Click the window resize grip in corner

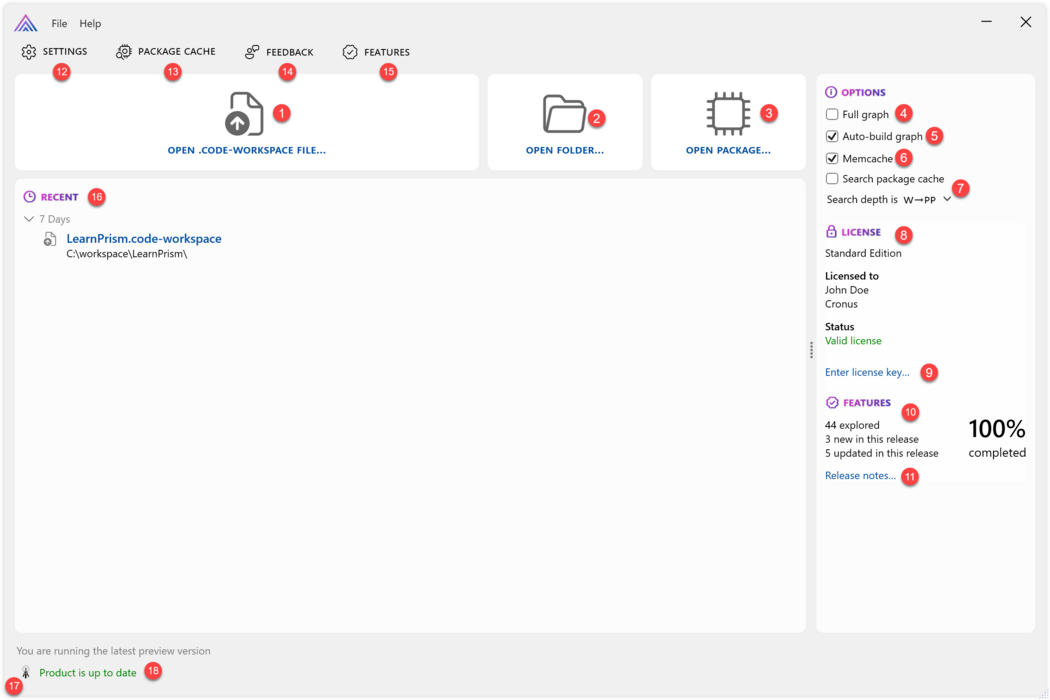coord(1043,693)
